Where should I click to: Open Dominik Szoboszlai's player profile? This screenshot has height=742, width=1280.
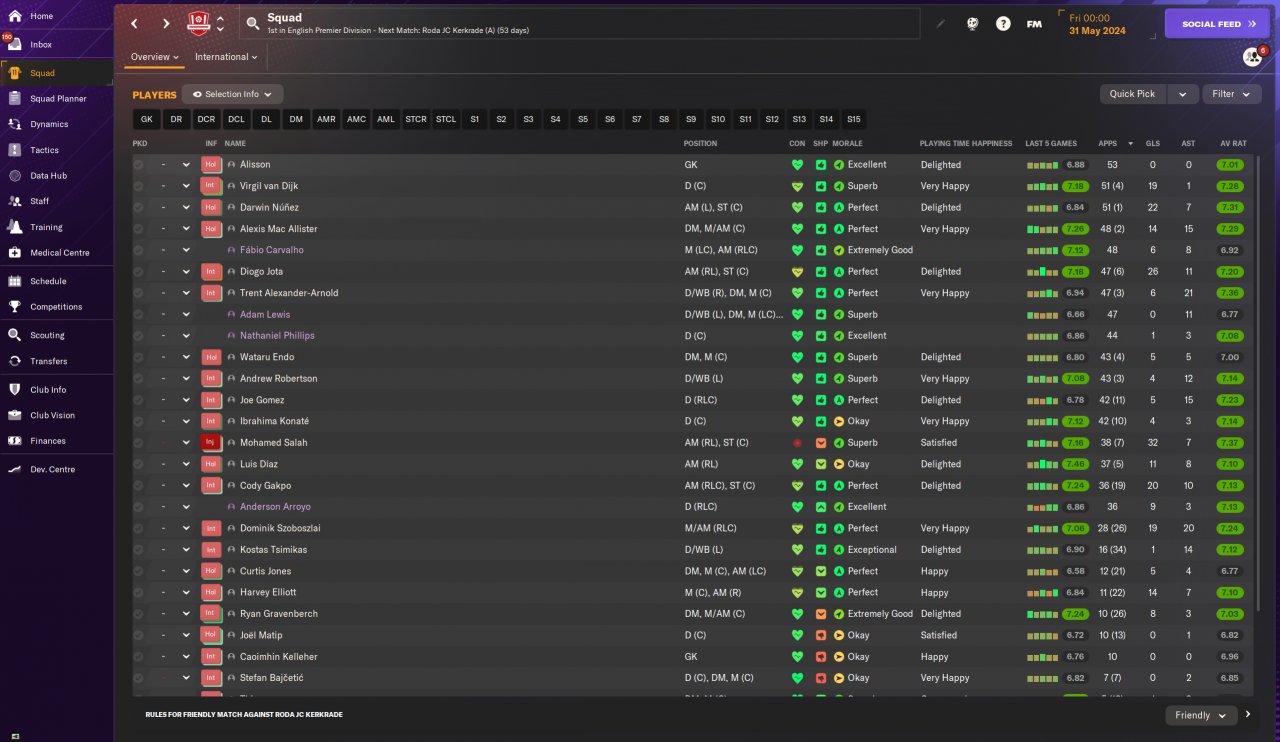280,528
